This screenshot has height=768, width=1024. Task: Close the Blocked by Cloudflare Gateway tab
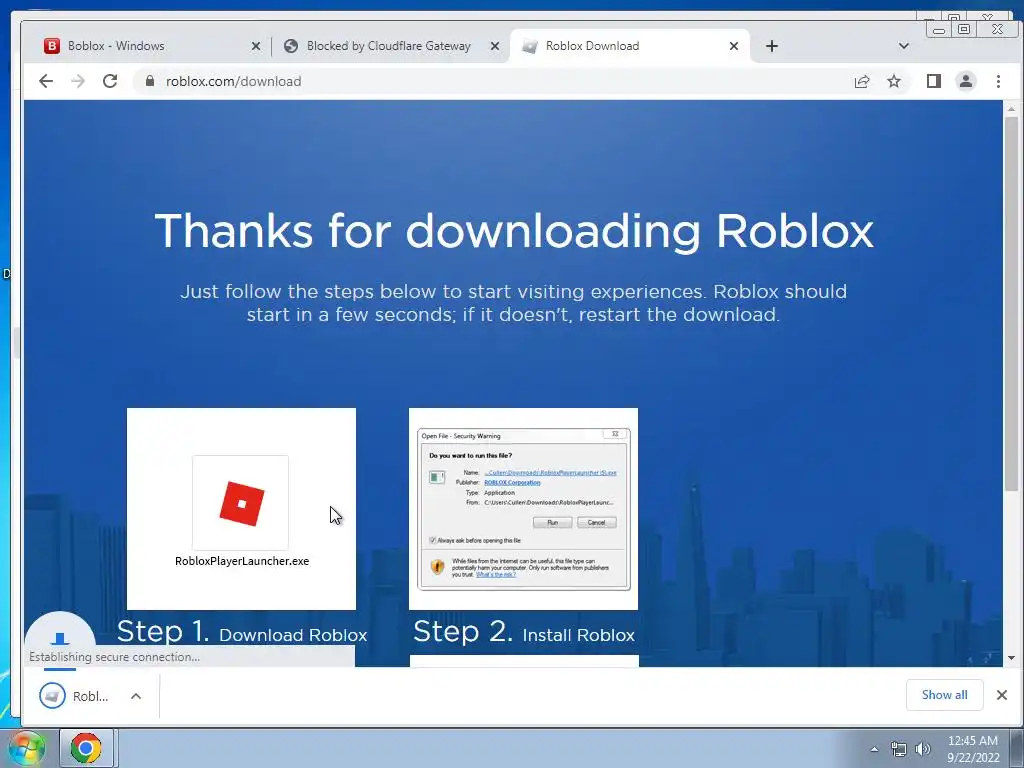495,46
